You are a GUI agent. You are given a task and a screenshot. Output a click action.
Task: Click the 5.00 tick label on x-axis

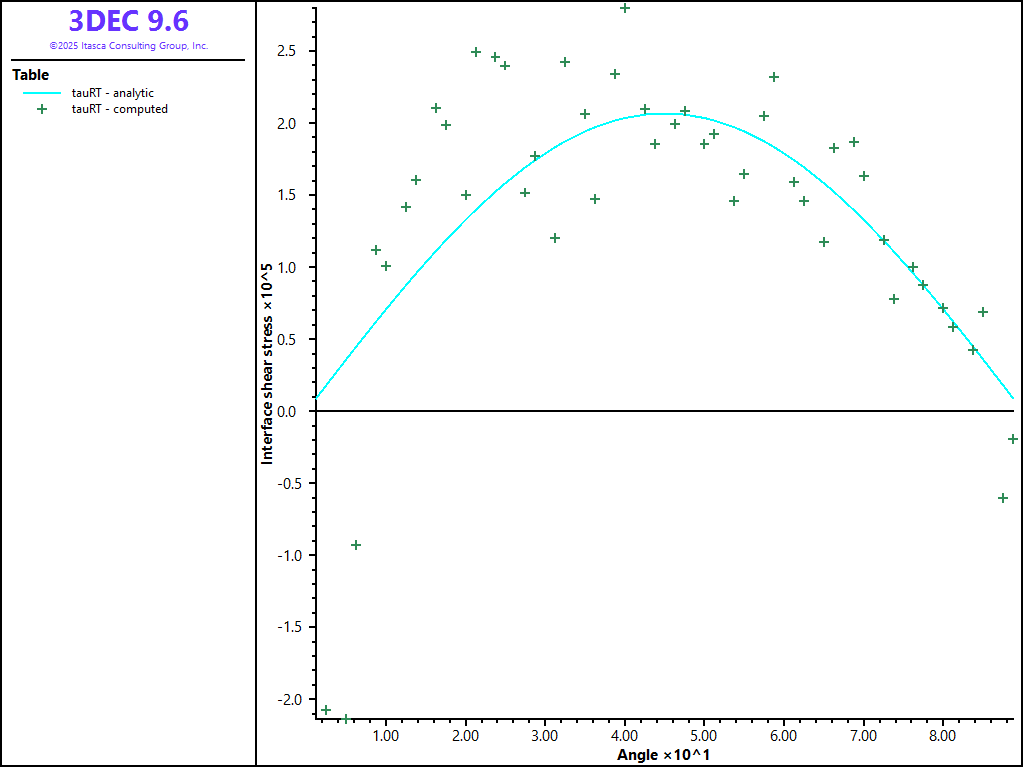[x=704, y=736]
